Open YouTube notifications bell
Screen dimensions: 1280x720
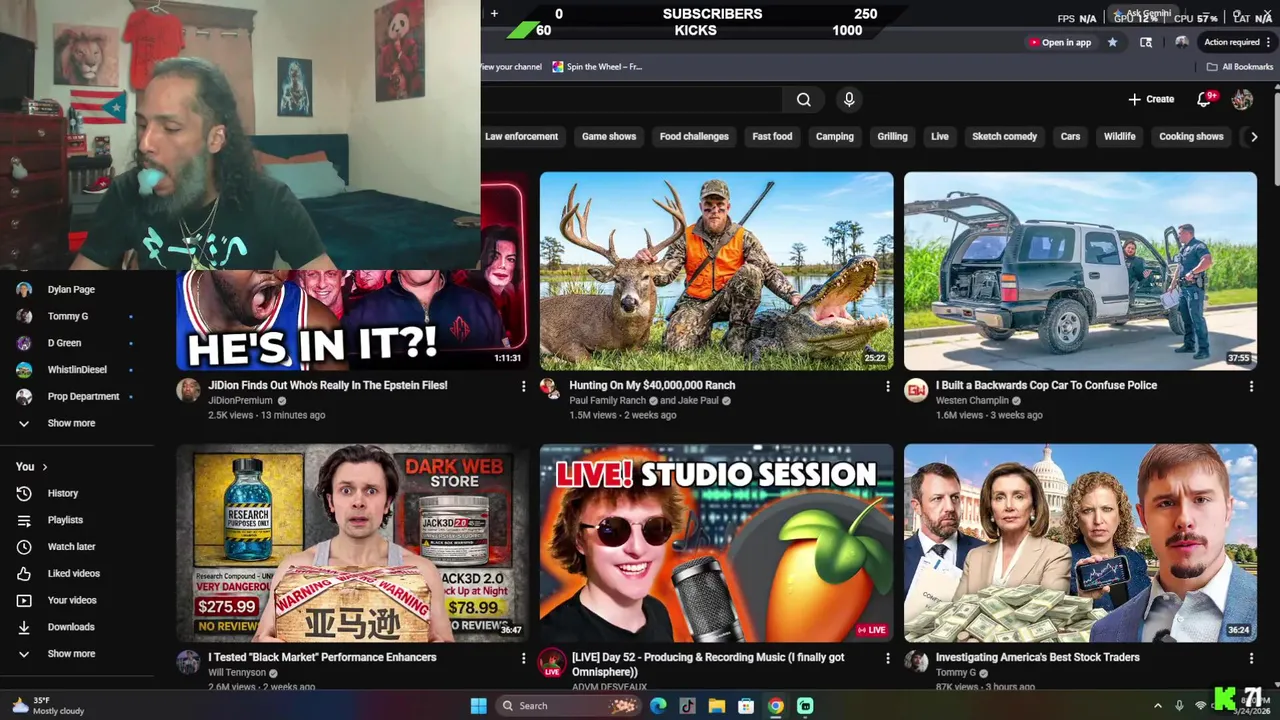pyautogui.click(x=1204, y=99)
